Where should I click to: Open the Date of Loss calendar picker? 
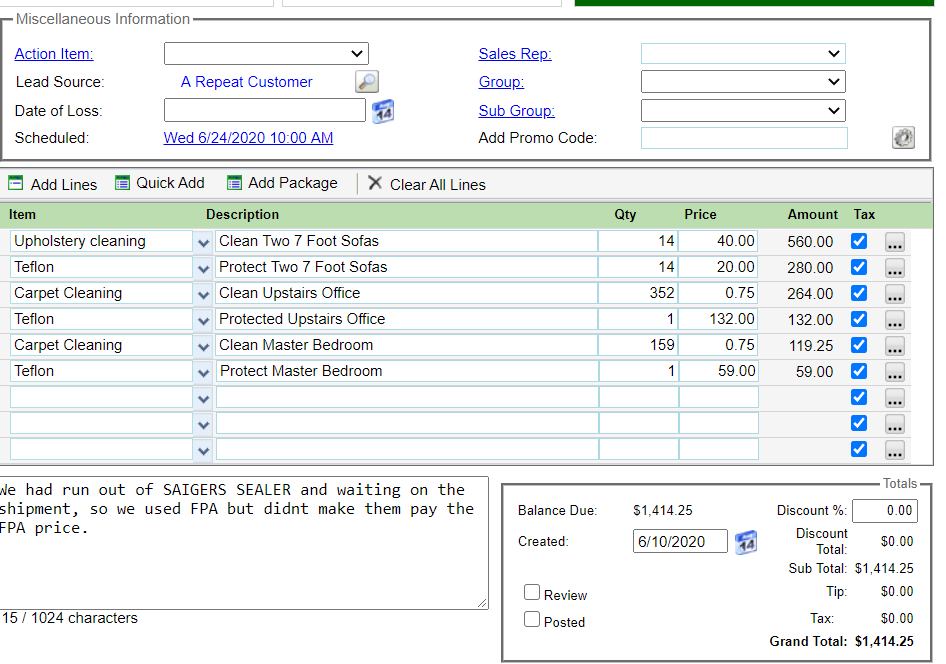(383, 111)
